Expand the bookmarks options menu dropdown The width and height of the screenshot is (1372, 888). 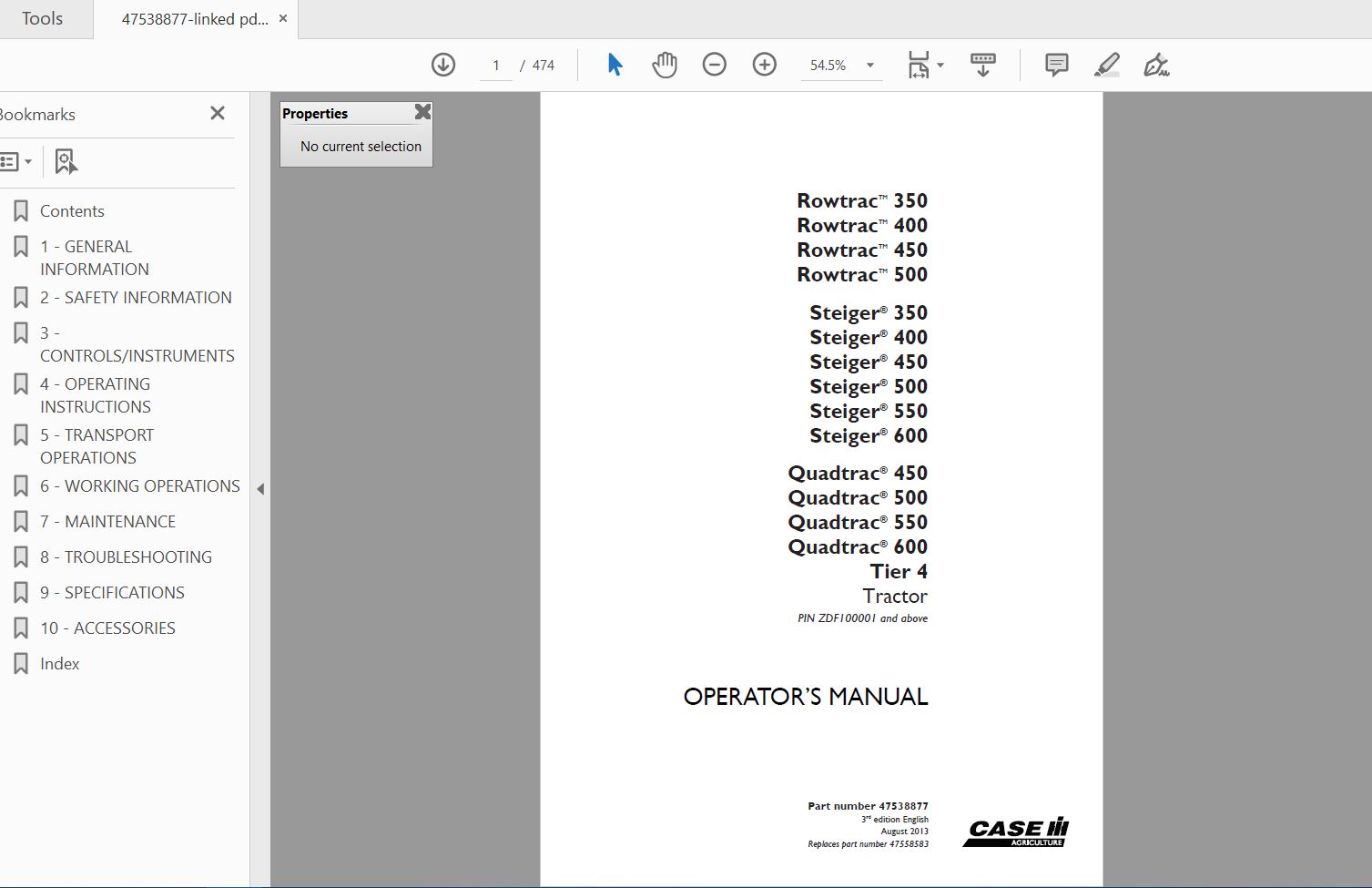point(16,162)
